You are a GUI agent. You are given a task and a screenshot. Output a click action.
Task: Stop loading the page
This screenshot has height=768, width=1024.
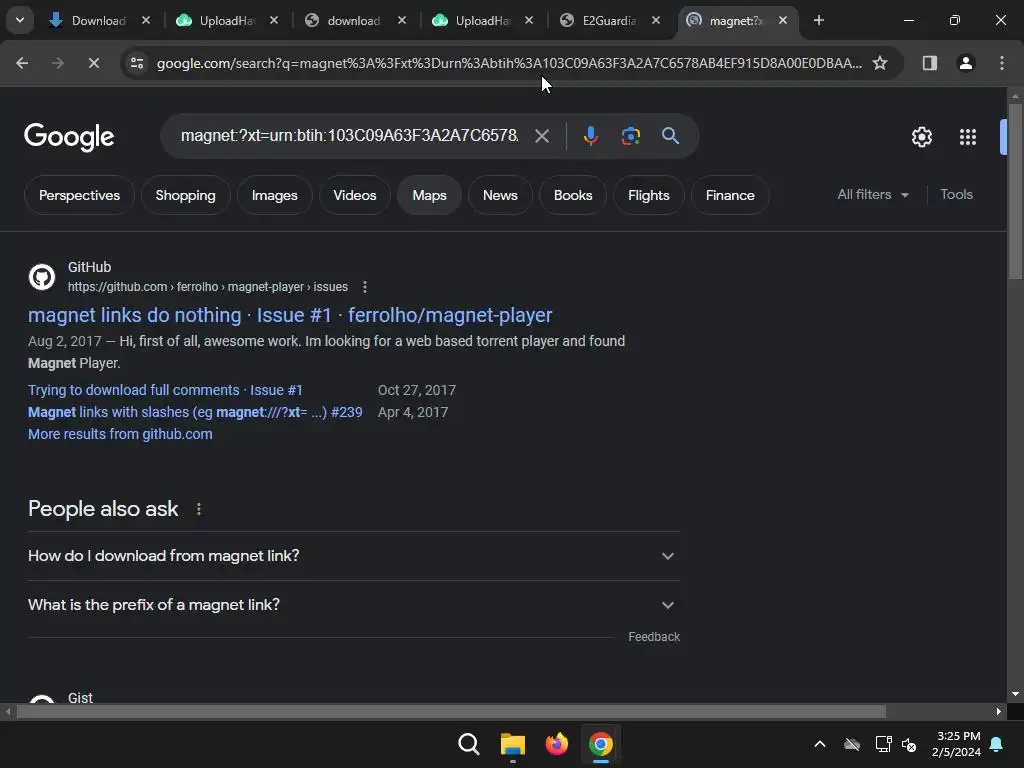click(93, 63)
